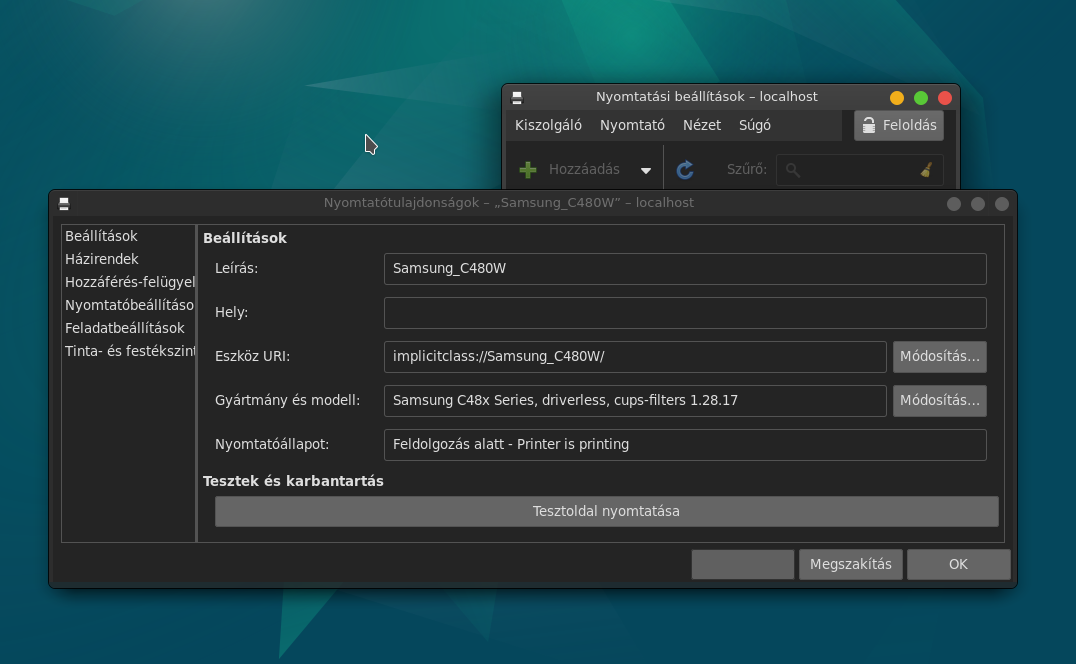Click the blue refresh icon in print settings
1076x664 pixels.
coord(685,170)
